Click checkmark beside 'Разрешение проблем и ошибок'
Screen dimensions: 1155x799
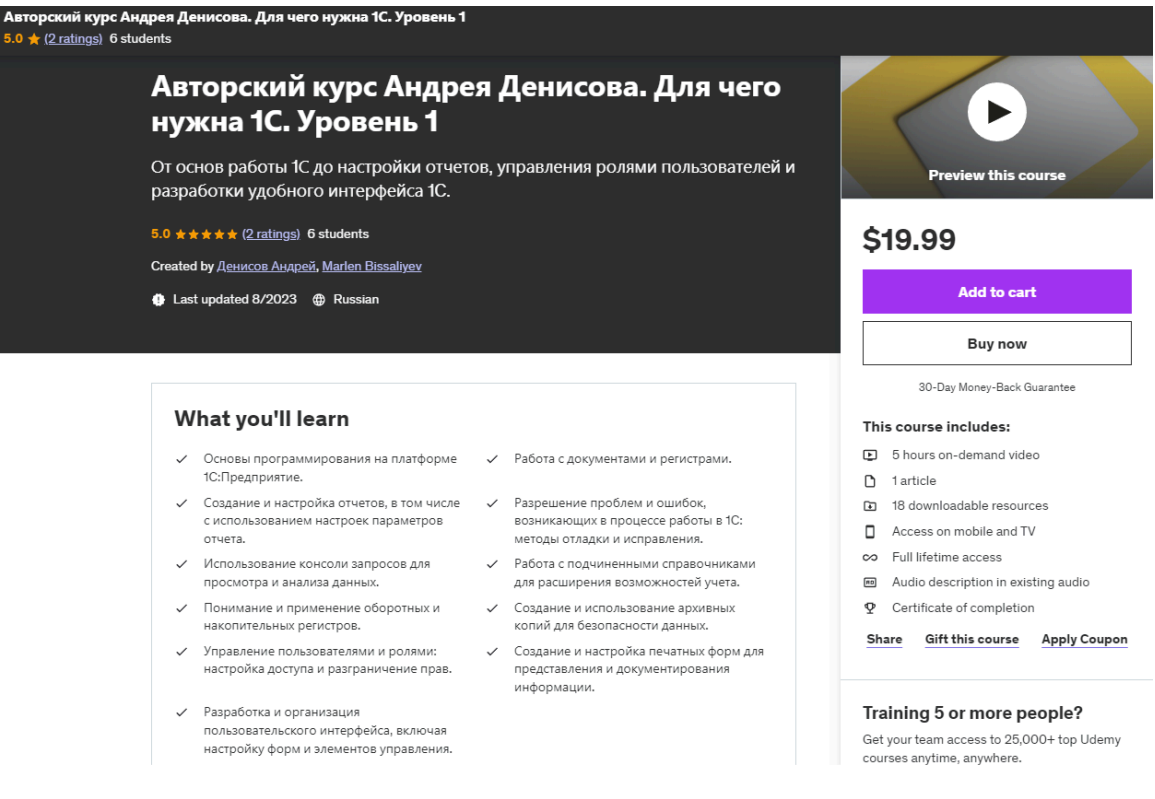(x=492, y=503)
